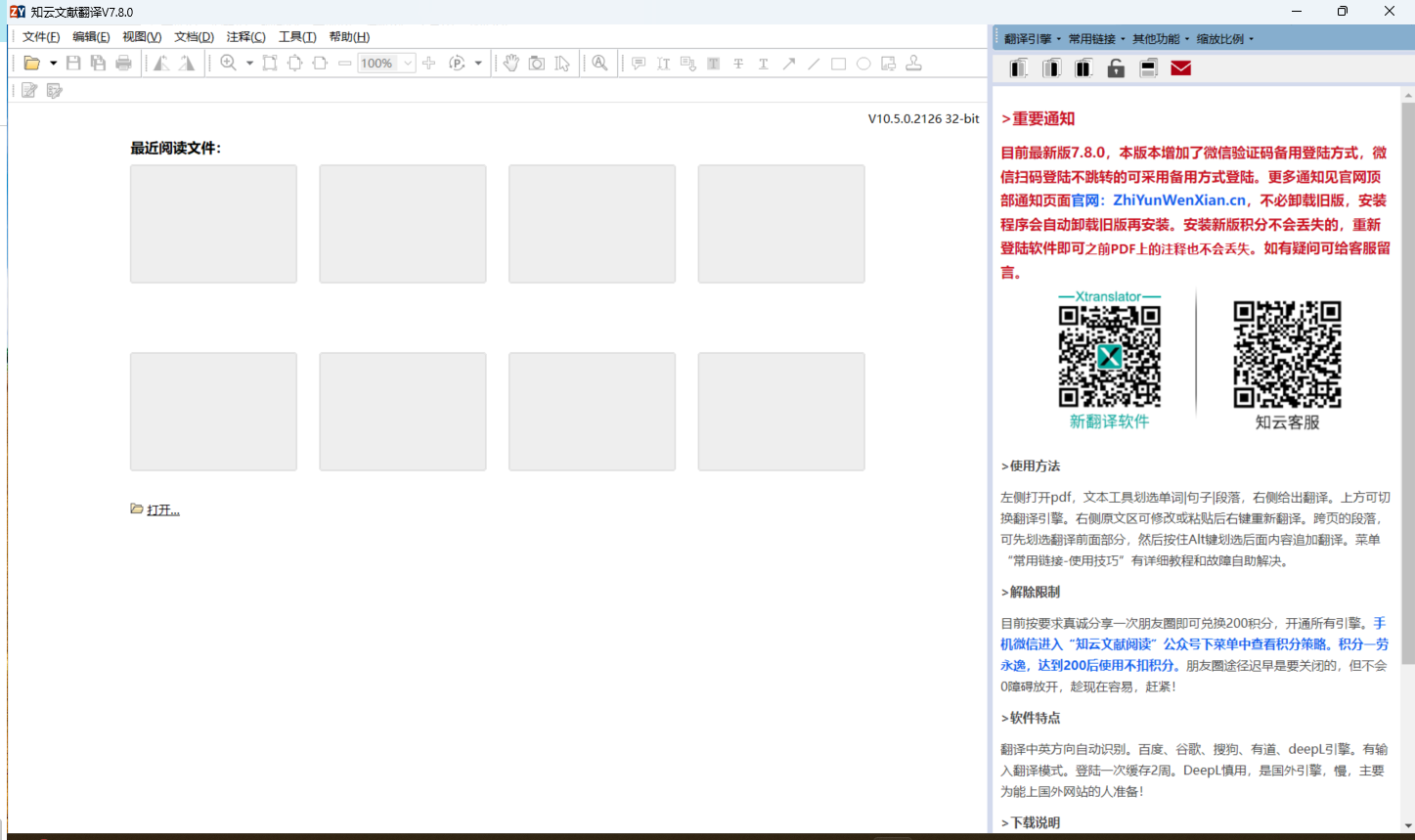Expand the page layout dropdown arrow
Viewport: 1415px width, 840px height.
(x=478, y=64)
